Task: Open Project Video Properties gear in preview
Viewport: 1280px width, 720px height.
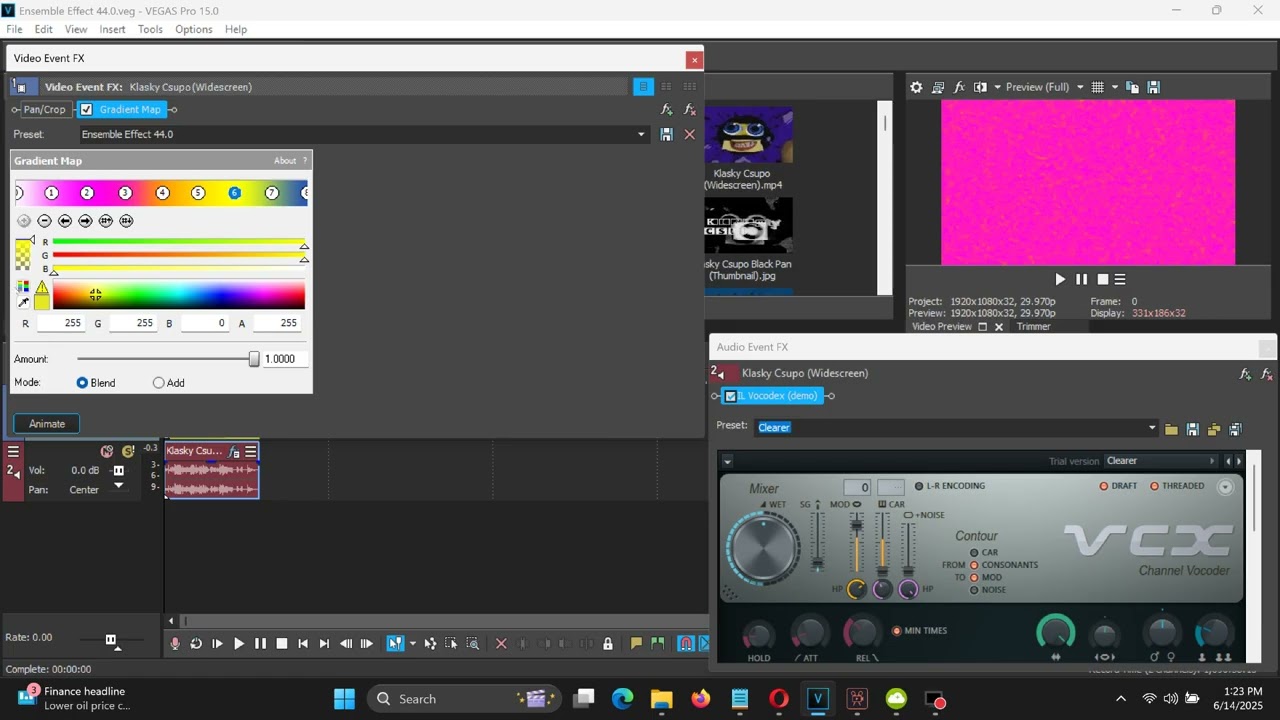Action: point(916,87)
